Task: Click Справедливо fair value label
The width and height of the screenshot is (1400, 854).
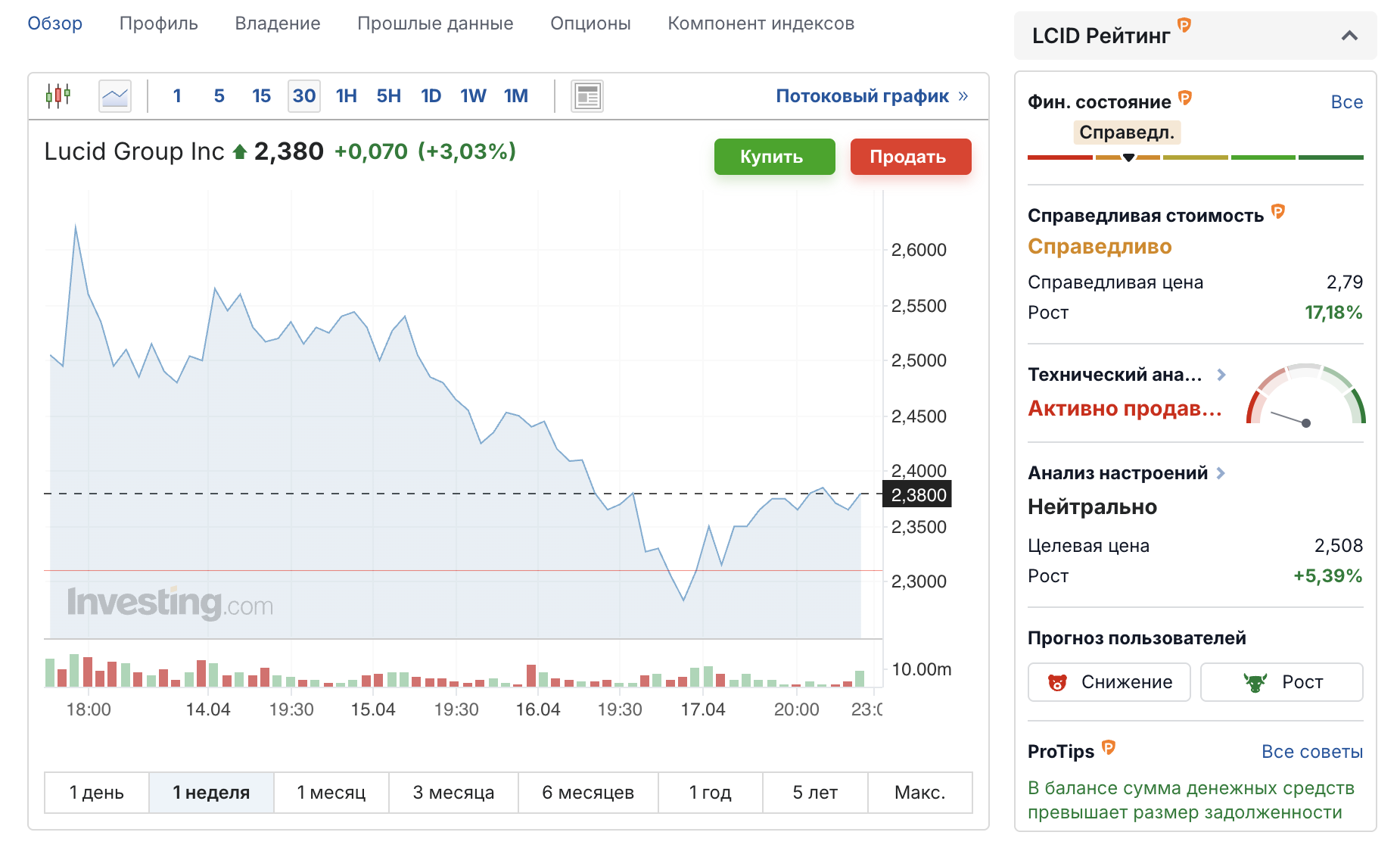Action: point(1100,247)
